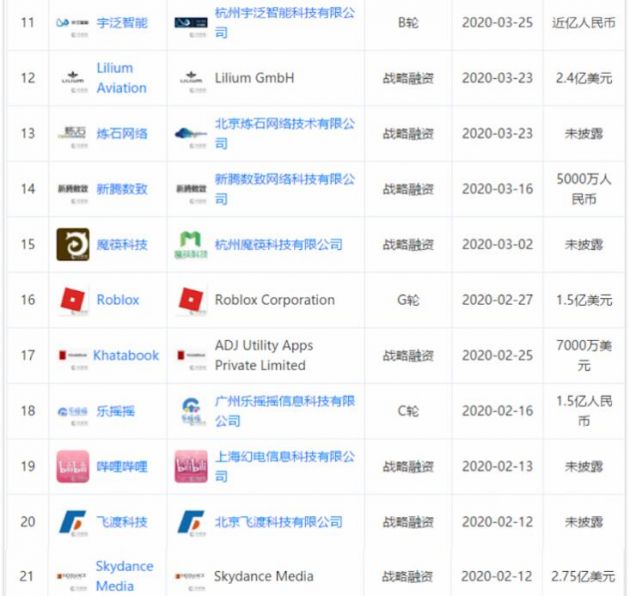This screenshot has height=596, width=630.
Task: Open the 炼石网络 project link
Action: [122, 133]
